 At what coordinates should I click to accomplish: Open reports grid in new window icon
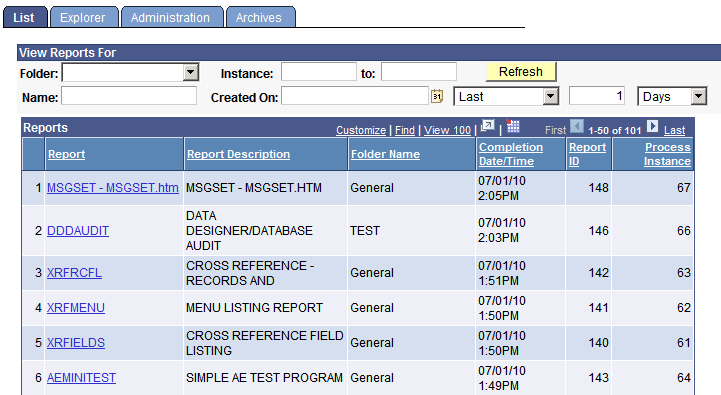(x=487, y=126)
